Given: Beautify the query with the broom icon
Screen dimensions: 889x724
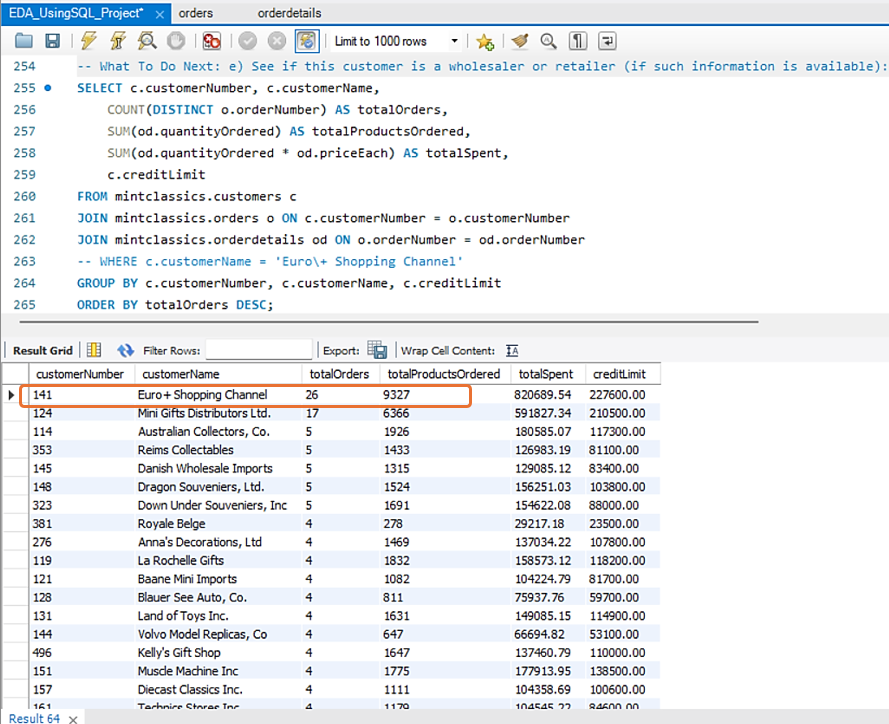Looking at the screenshot, I should [519, 41].
